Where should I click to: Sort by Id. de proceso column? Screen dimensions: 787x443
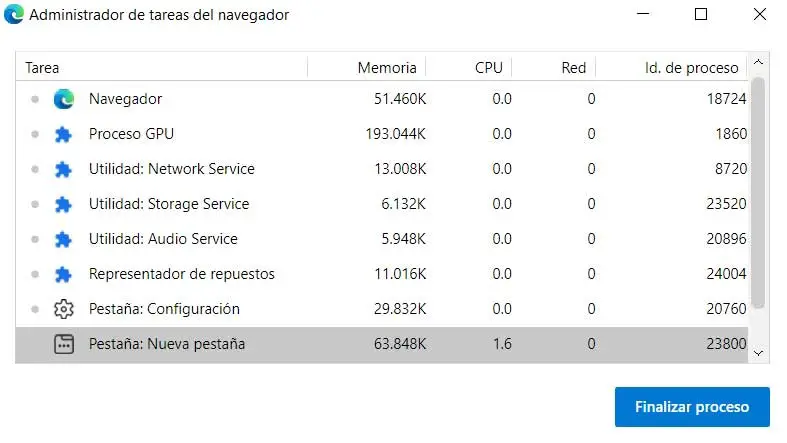pyautogui.click(x=692, y=68)
